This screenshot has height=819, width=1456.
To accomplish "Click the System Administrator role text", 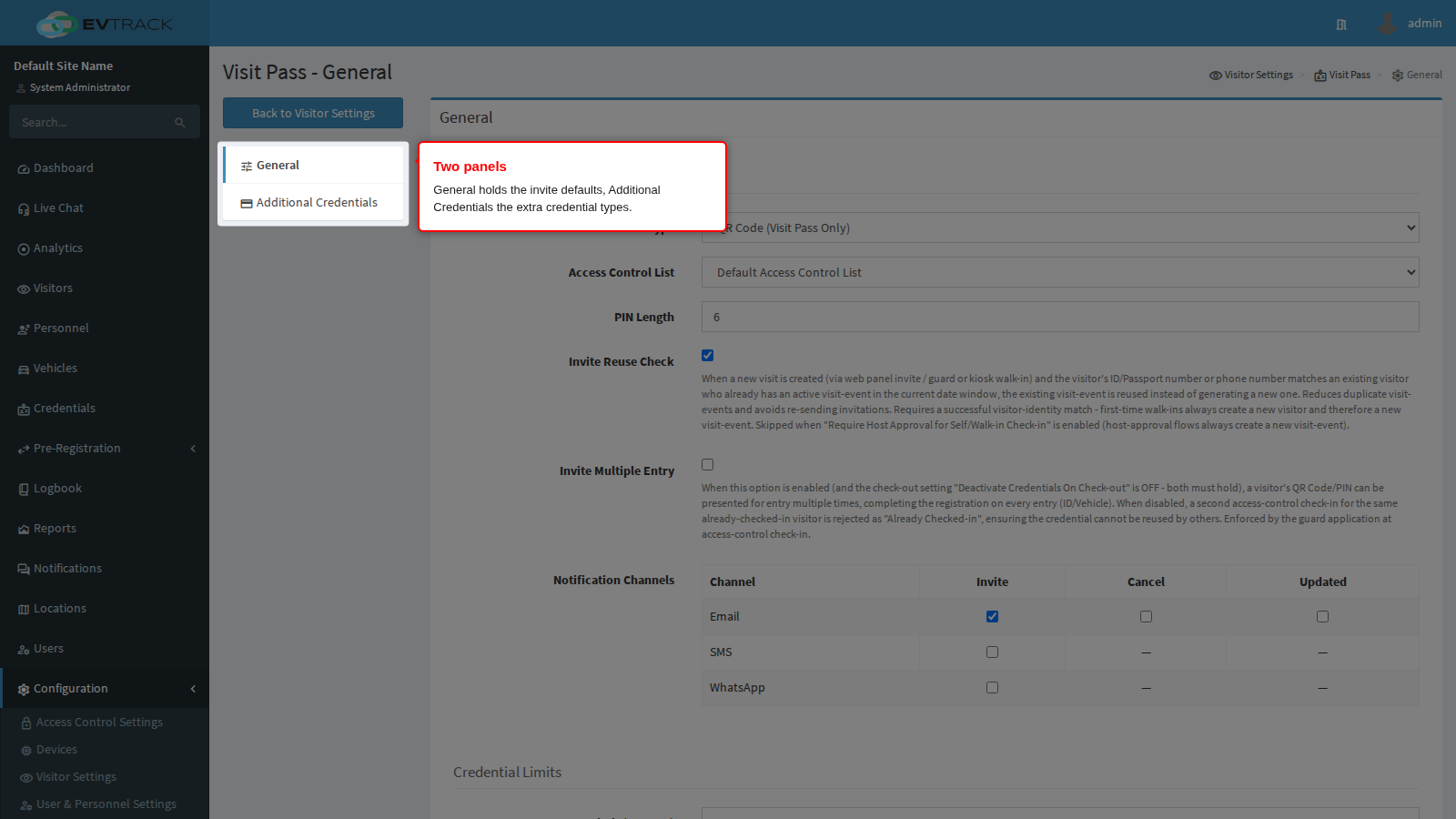I will [x=80, y=87].
